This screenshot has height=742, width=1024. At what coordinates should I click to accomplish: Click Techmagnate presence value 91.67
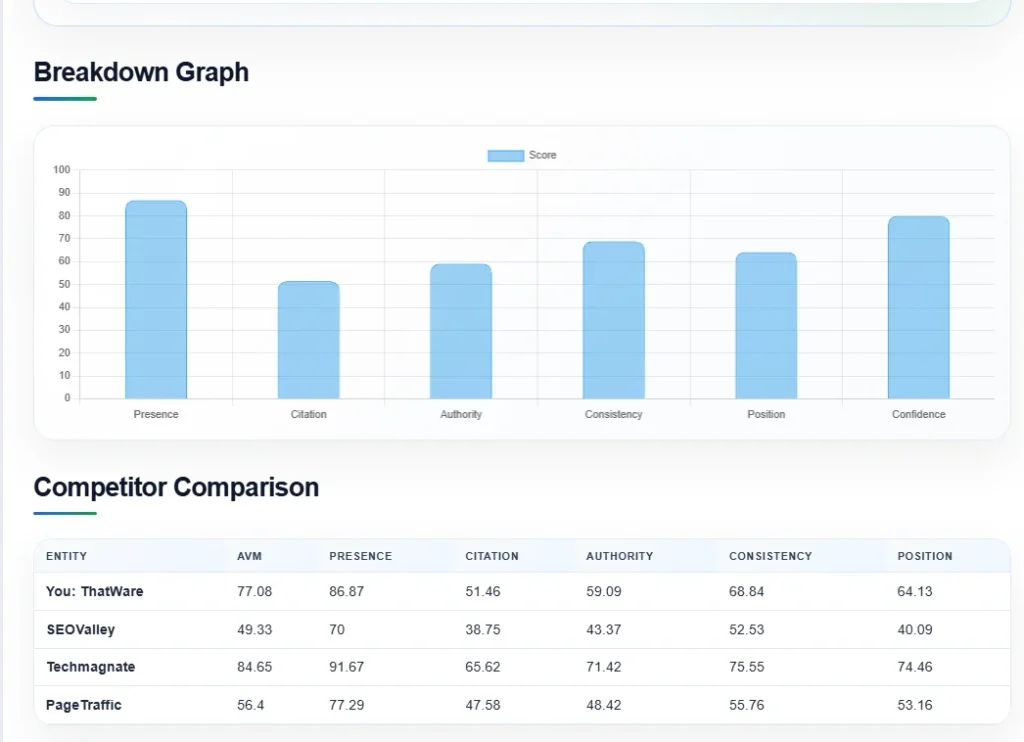(x=347, y=668)
